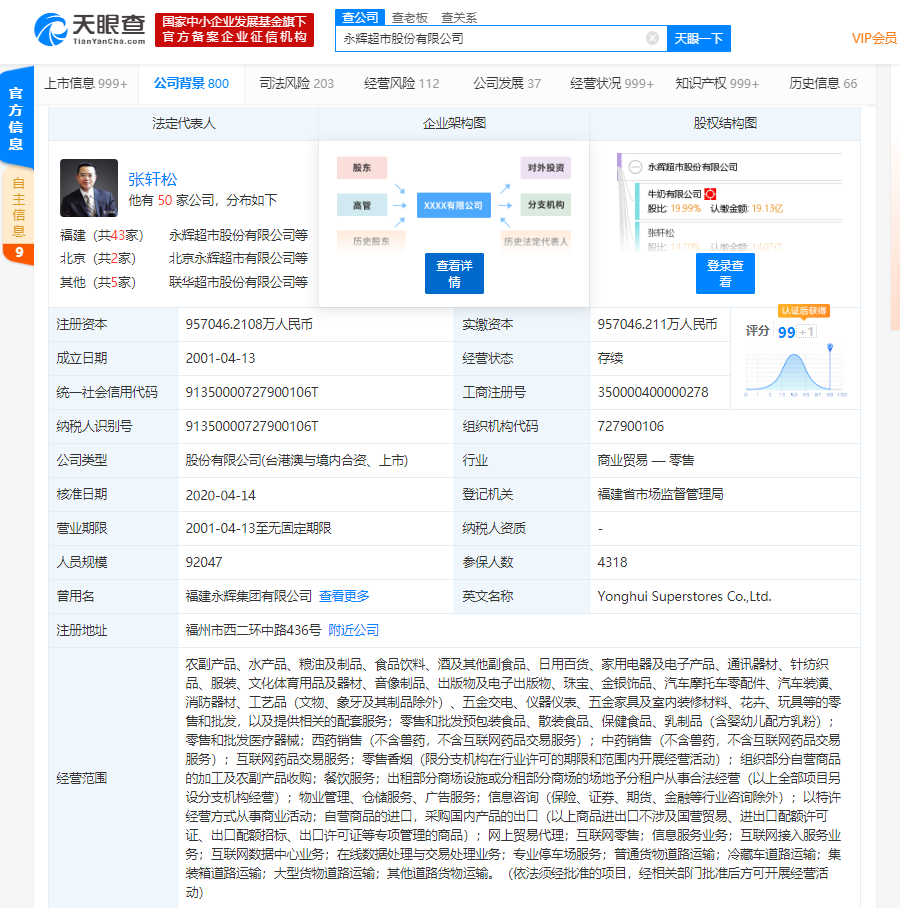Image resolution: width=900 pixels, height=908 pixels.
Task: Click the TianYanCha logo
Action: coord(90,30)
